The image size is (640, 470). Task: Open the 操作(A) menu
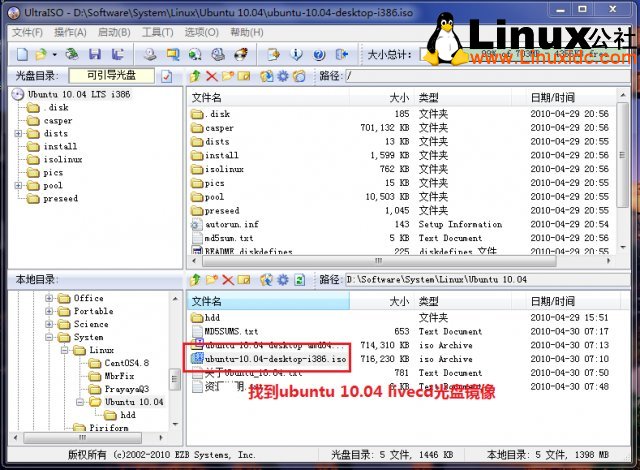pyautogui.click(x=70, y=32)
